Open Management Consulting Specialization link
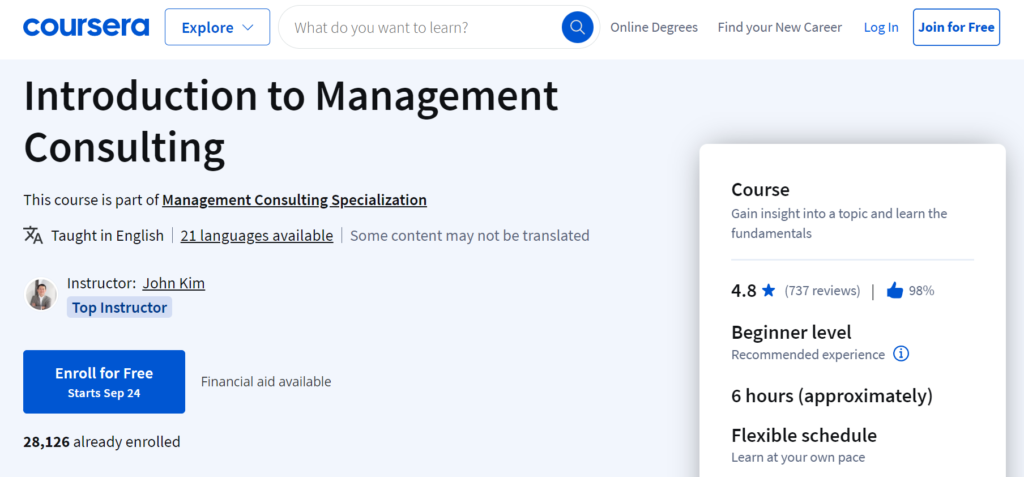Image resolution: width=1024 pixels, height=477 pixels. tap(295, 200)
